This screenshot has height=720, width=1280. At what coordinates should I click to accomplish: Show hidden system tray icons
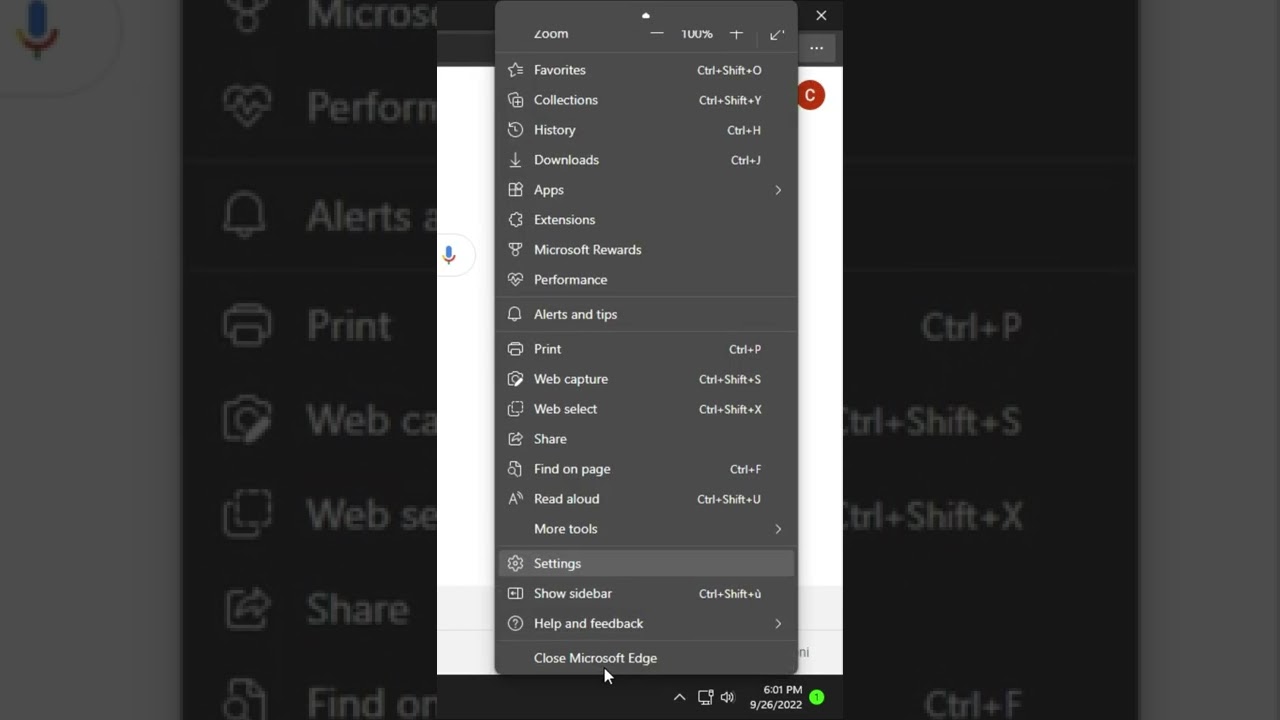pyautogui.click(x=679, y=697)
